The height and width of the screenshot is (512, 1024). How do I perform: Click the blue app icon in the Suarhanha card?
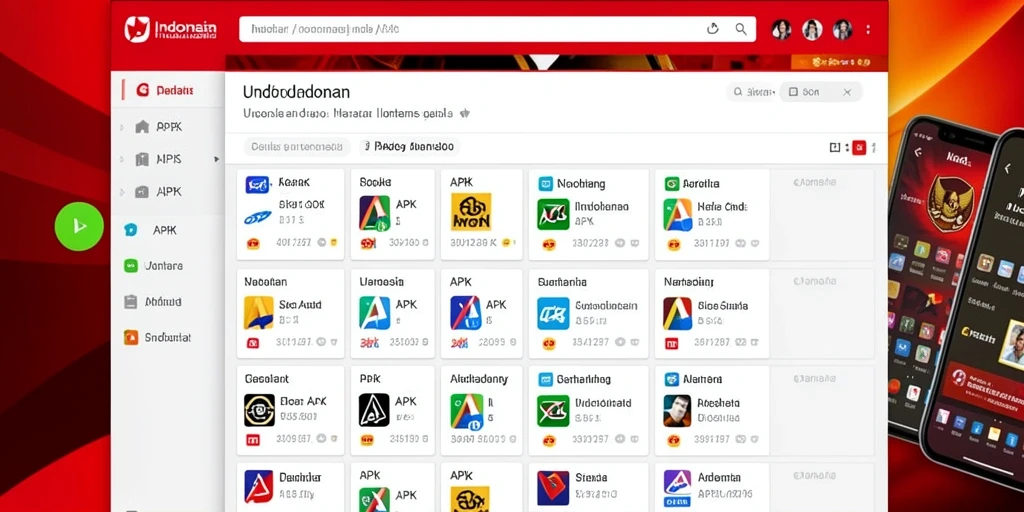(553, 313)
